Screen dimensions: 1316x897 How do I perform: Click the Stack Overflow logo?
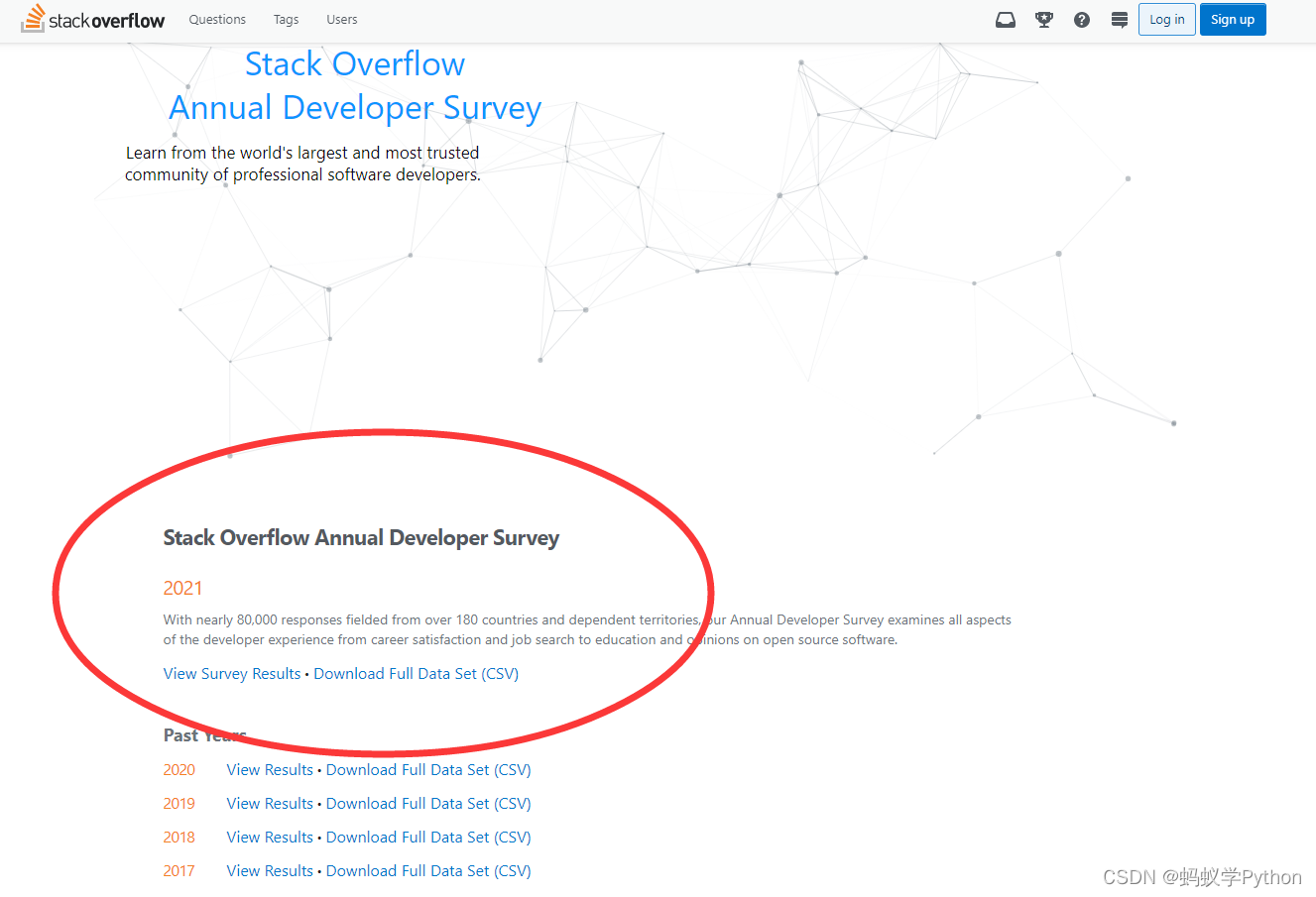[x=91, y=18]
